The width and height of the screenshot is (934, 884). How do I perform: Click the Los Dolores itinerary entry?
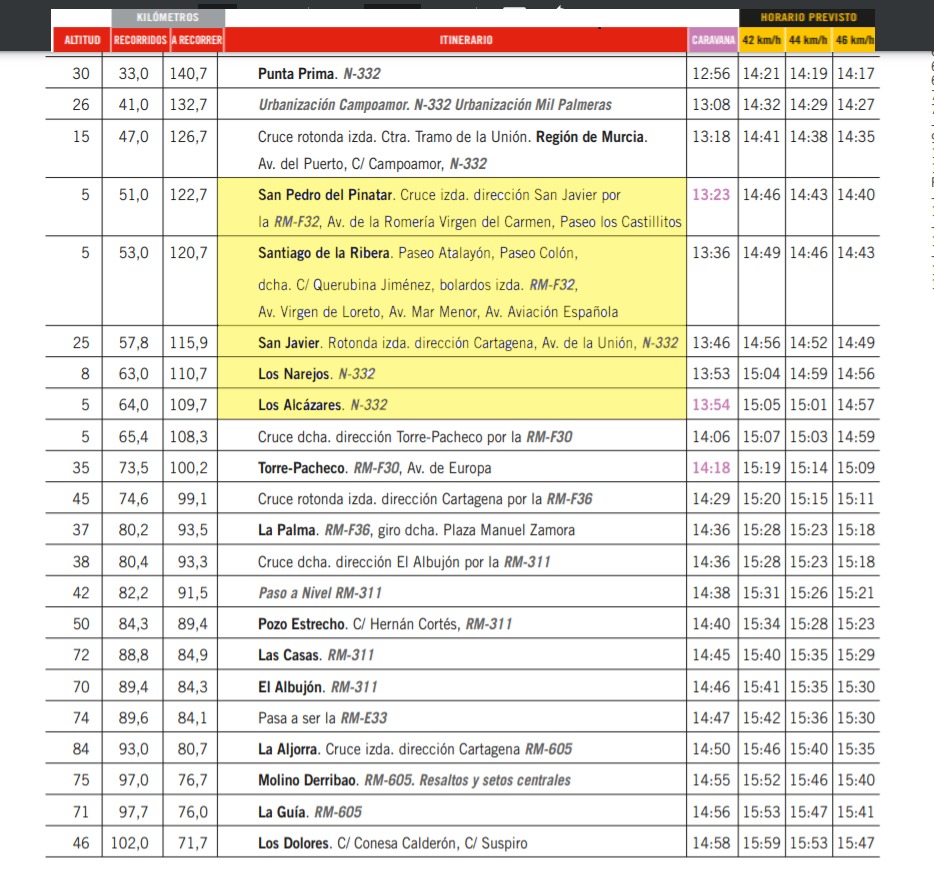(x=393, y=843)
